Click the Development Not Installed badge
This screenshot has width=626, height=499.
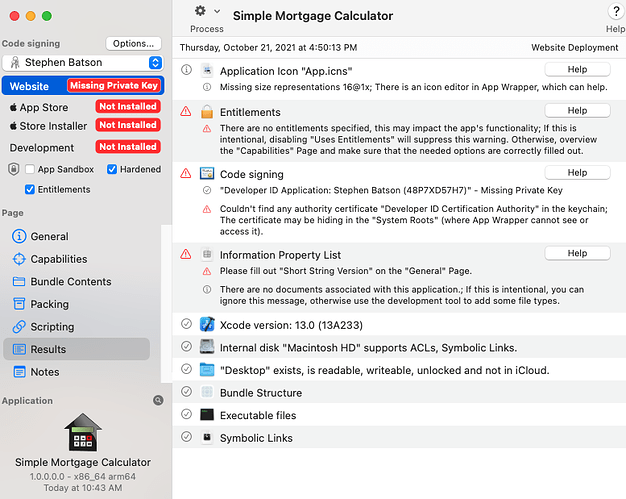[128, 147]
